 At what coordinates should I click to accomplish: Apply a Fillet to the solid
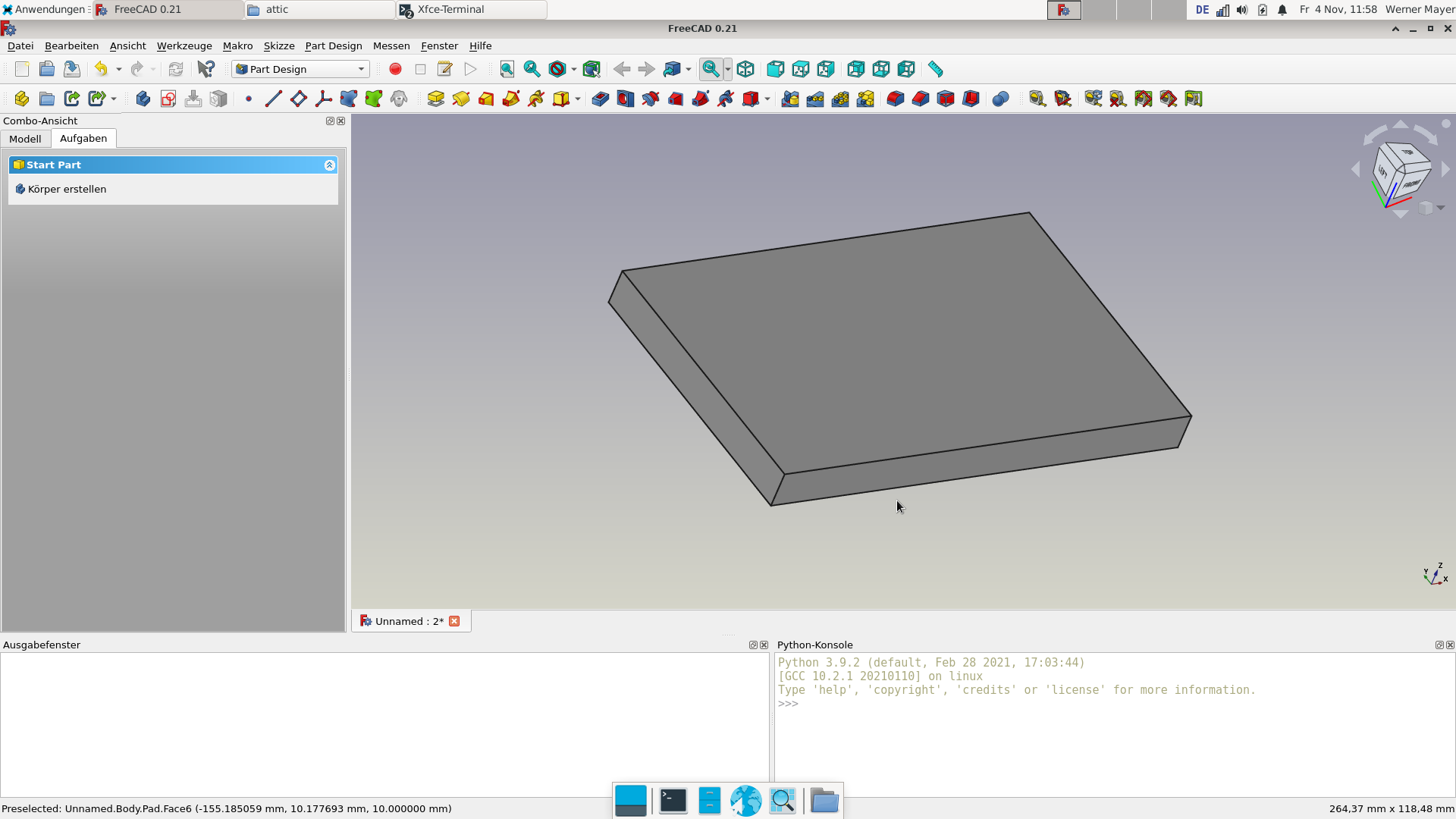(896, 99)
